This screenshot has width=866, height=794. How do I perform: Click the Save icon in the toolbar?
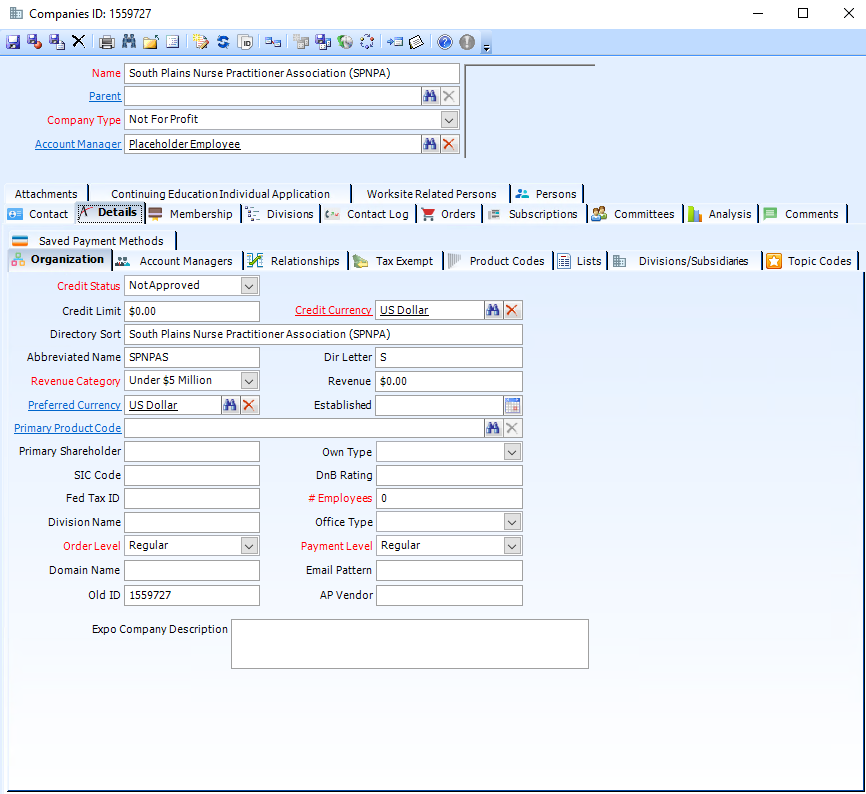[x=13, y=41]
